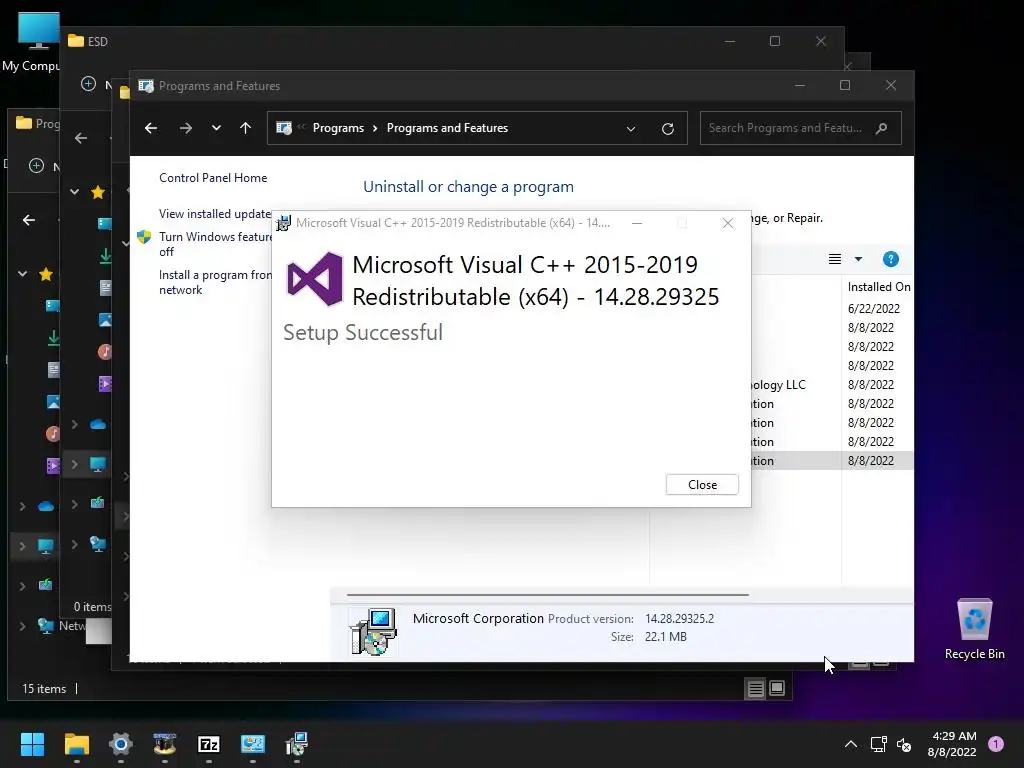Show hidden tray icons chevron
This screenshot has width=1024, height=768.
(x=851, y=744)
